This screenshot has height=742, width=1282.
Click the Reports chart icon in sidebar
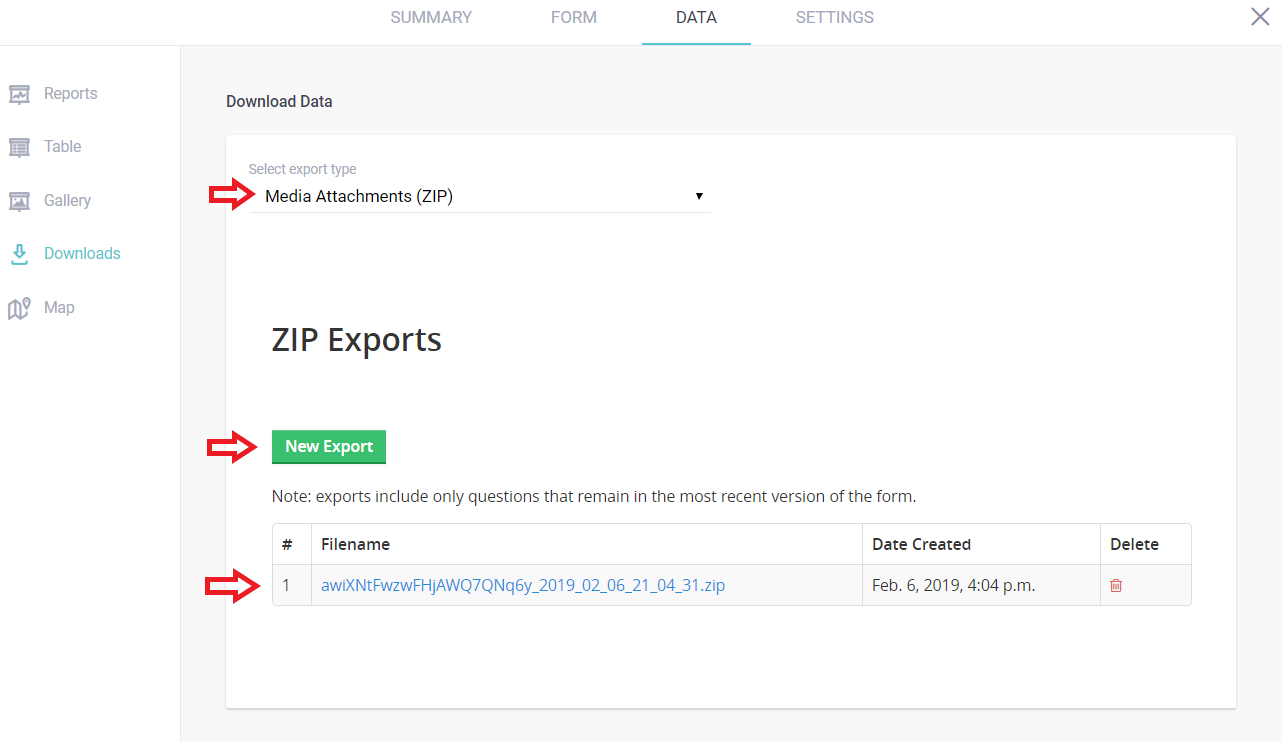[x=19, y=94]
